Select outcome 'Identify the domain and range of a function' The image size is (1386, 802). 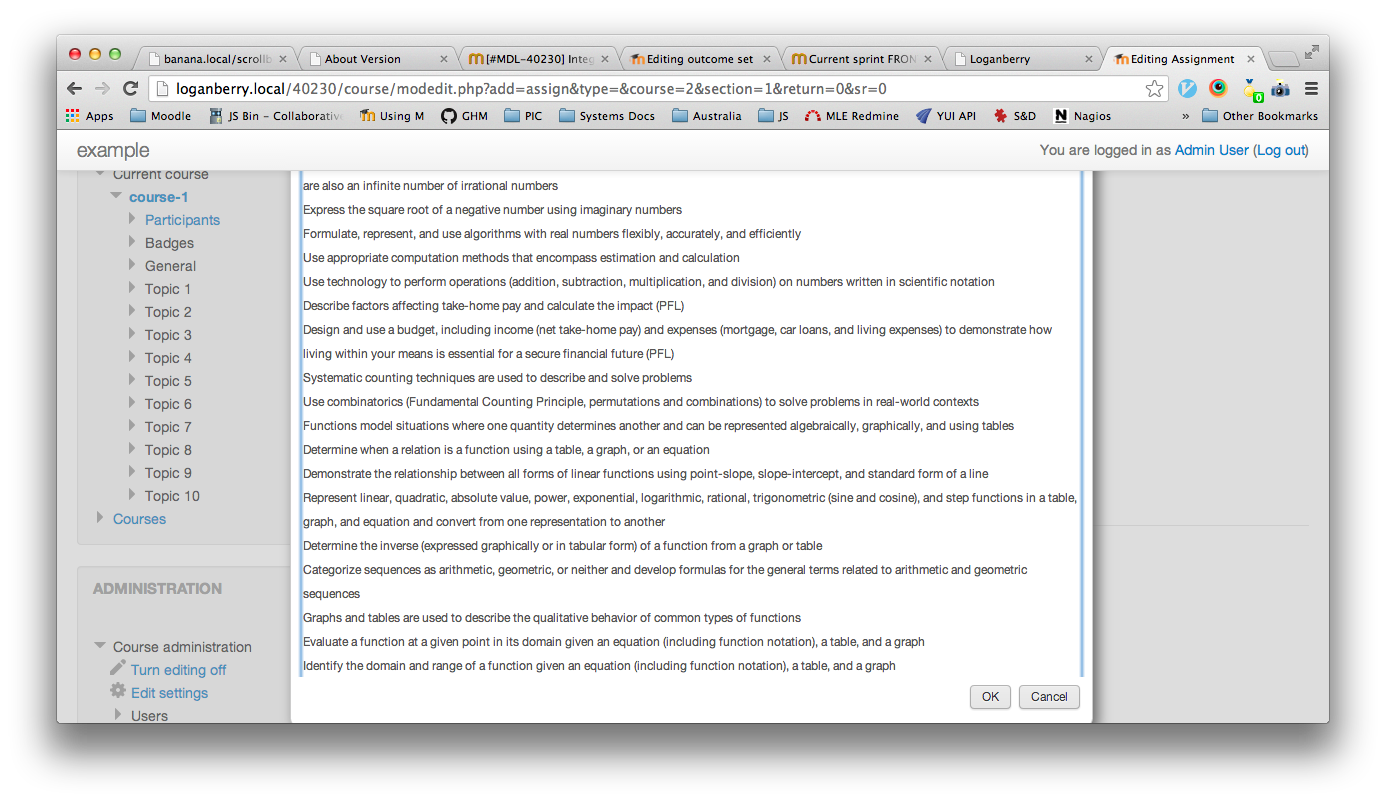coord(599,666)
